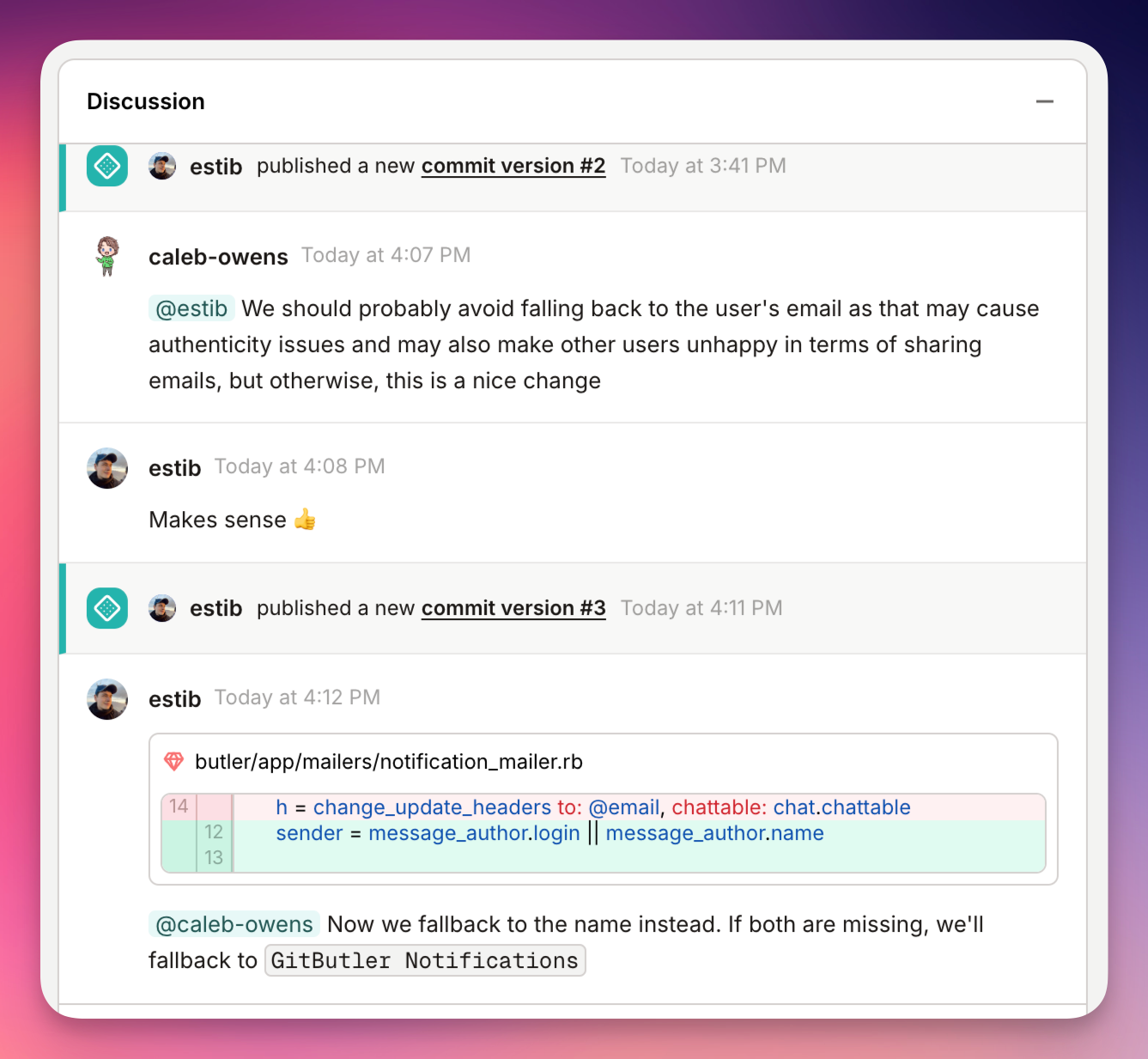1148x1059 pixels.
Task: Open notification_mailer.rb file path
Action: (x=389, y=762)
